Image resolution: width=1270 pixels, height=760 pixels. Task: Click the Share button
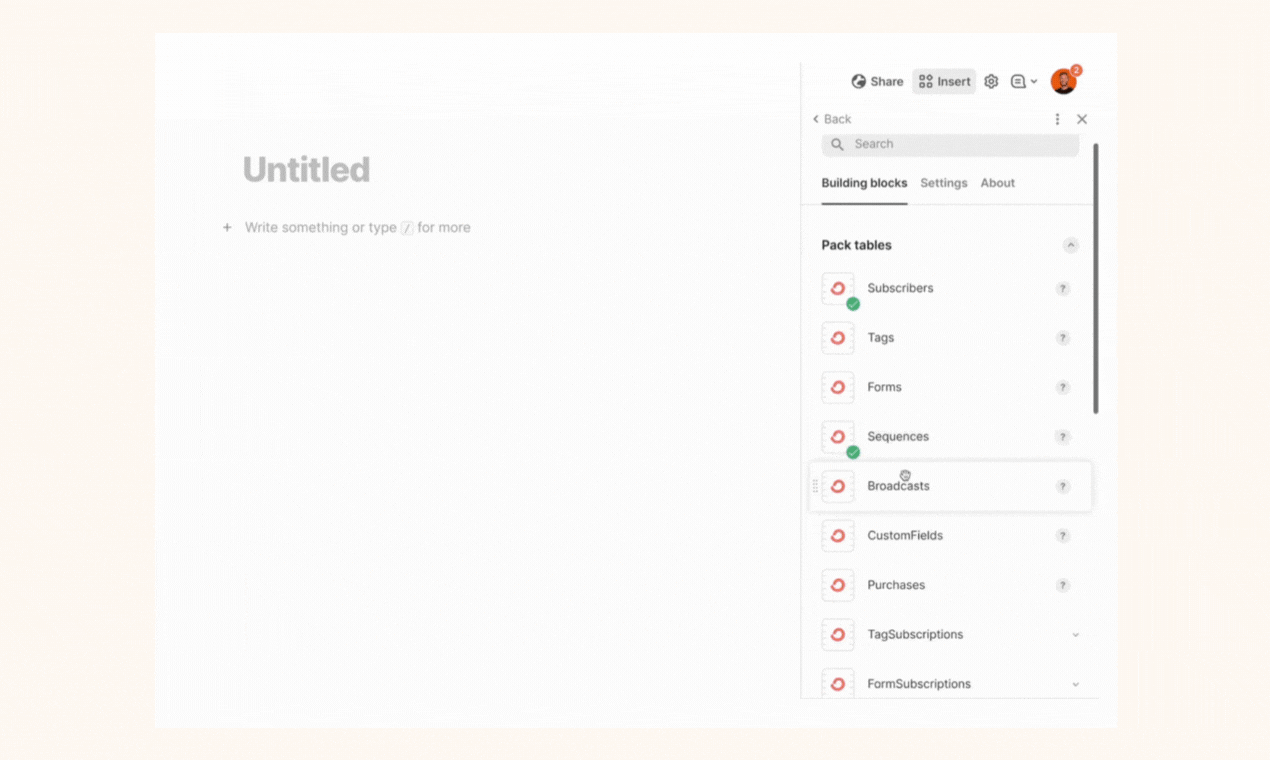pyautogui.click(x=877, y=81)
